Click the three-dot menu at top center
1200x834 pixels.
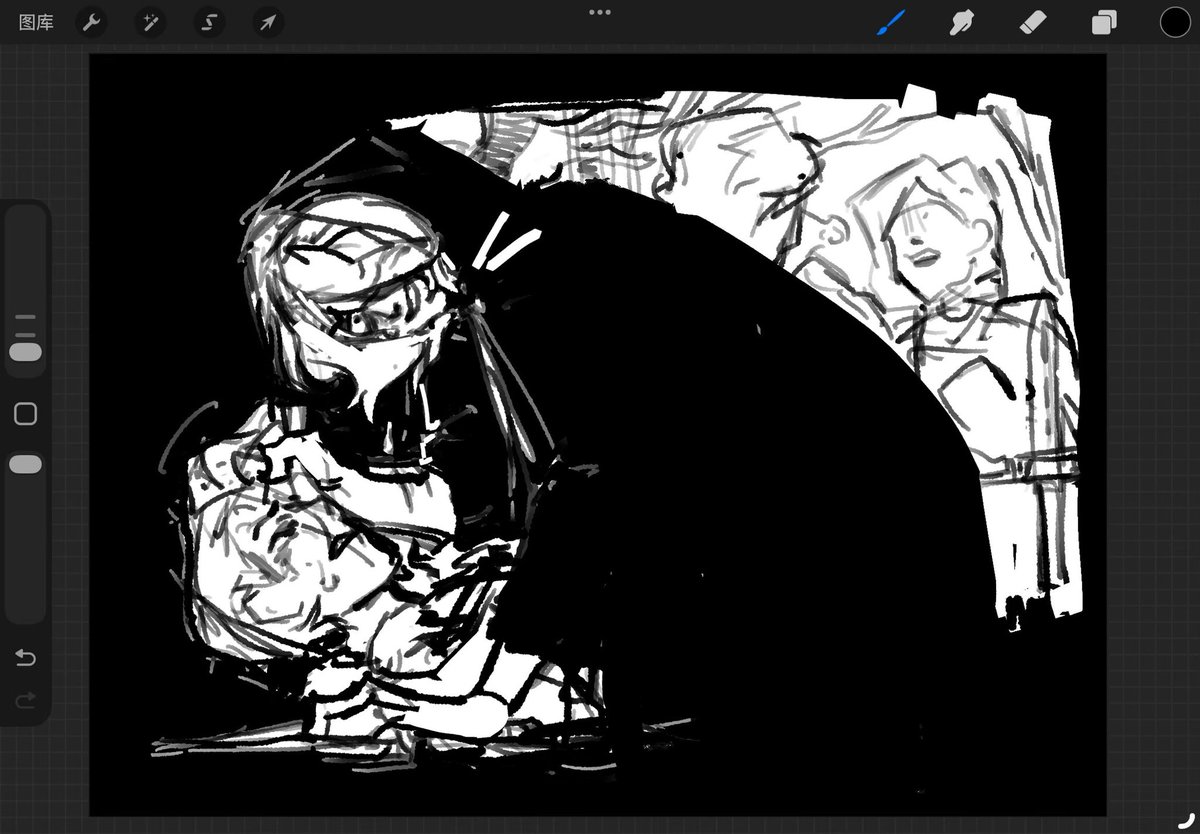[x=600, y=13]
